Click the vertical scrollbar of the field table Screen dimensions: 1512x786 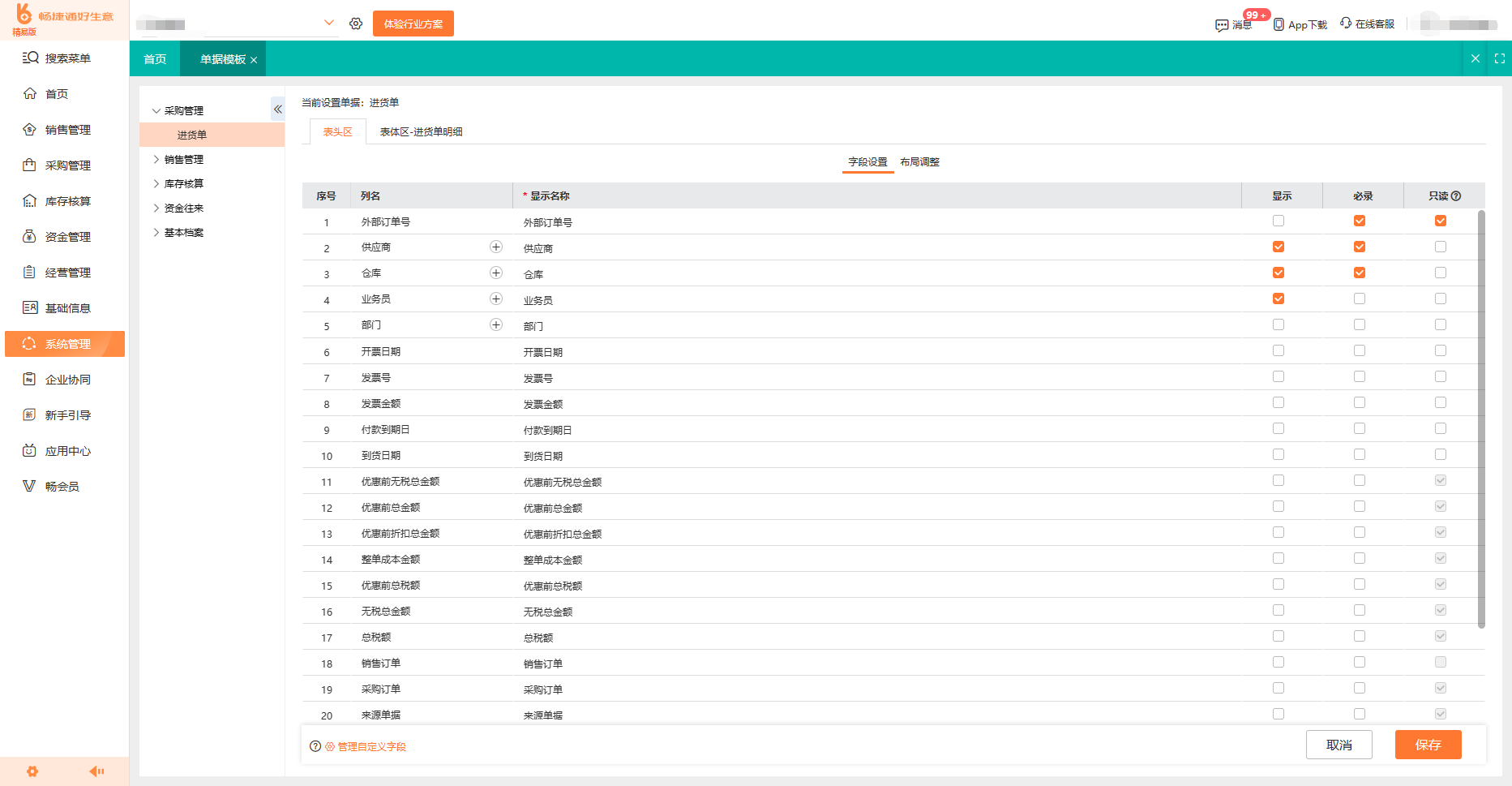(1481, 419)
